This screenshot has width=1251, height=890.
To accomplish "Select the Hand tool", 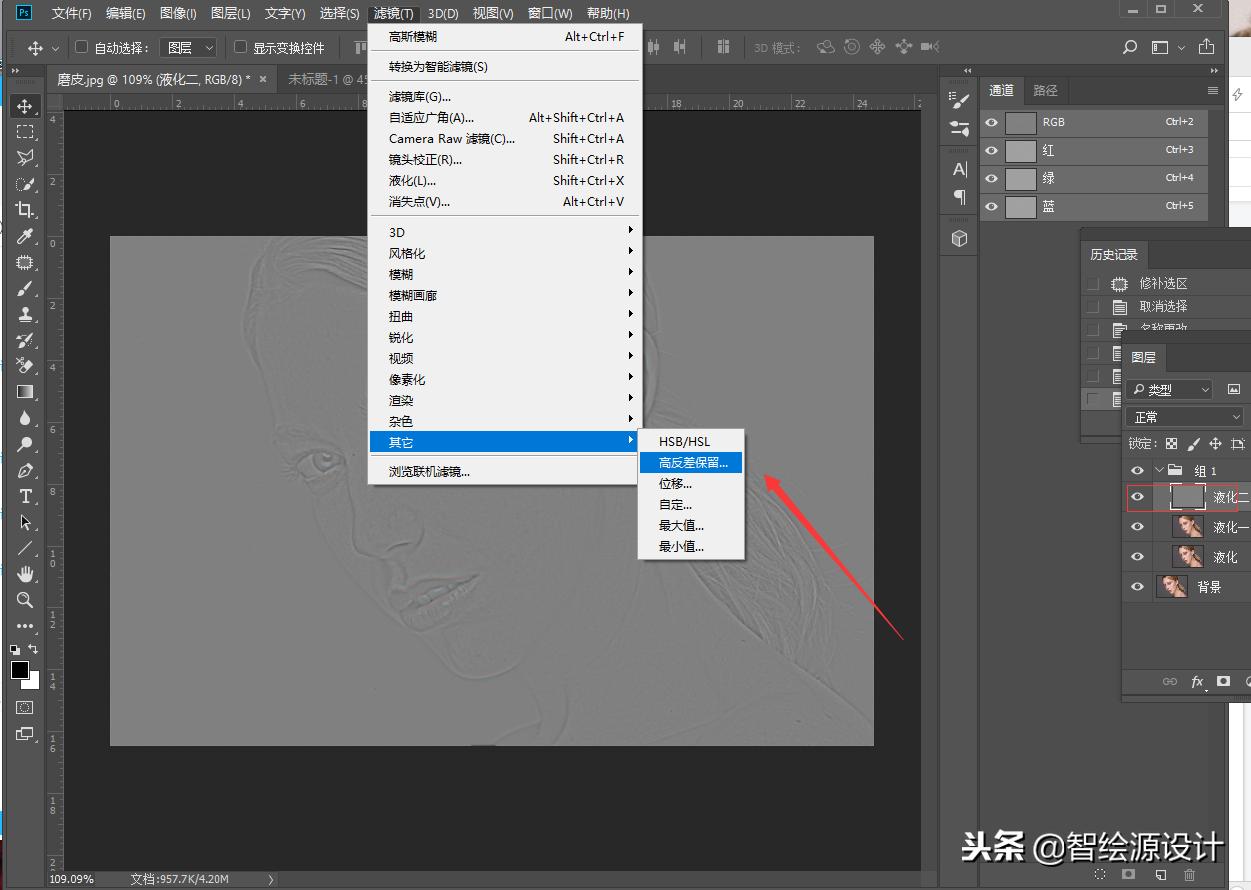I will point(25,574).
